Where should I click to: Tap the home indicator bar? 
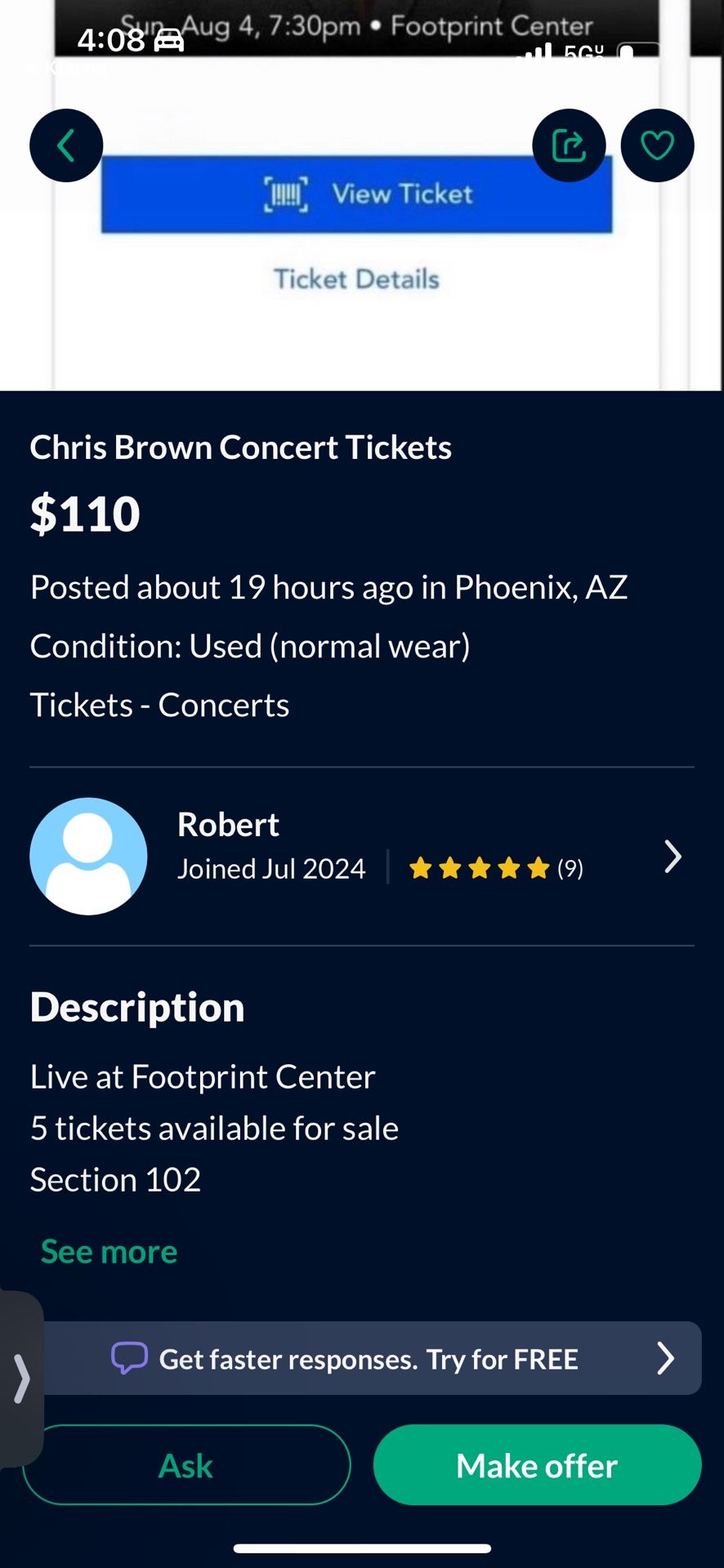pos(362,1548)
